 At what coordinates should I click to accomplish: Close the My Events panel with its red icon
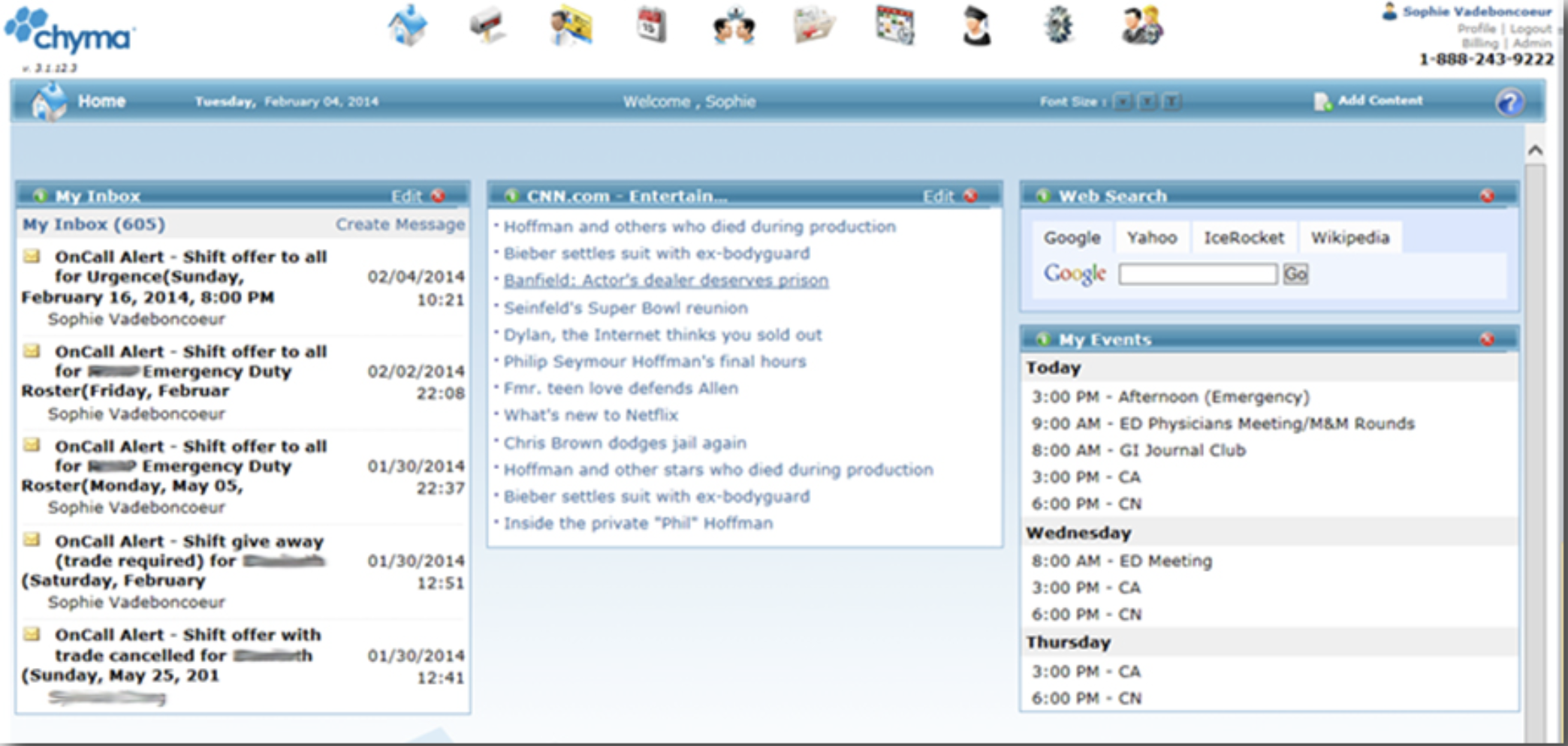click(1487, 339)
